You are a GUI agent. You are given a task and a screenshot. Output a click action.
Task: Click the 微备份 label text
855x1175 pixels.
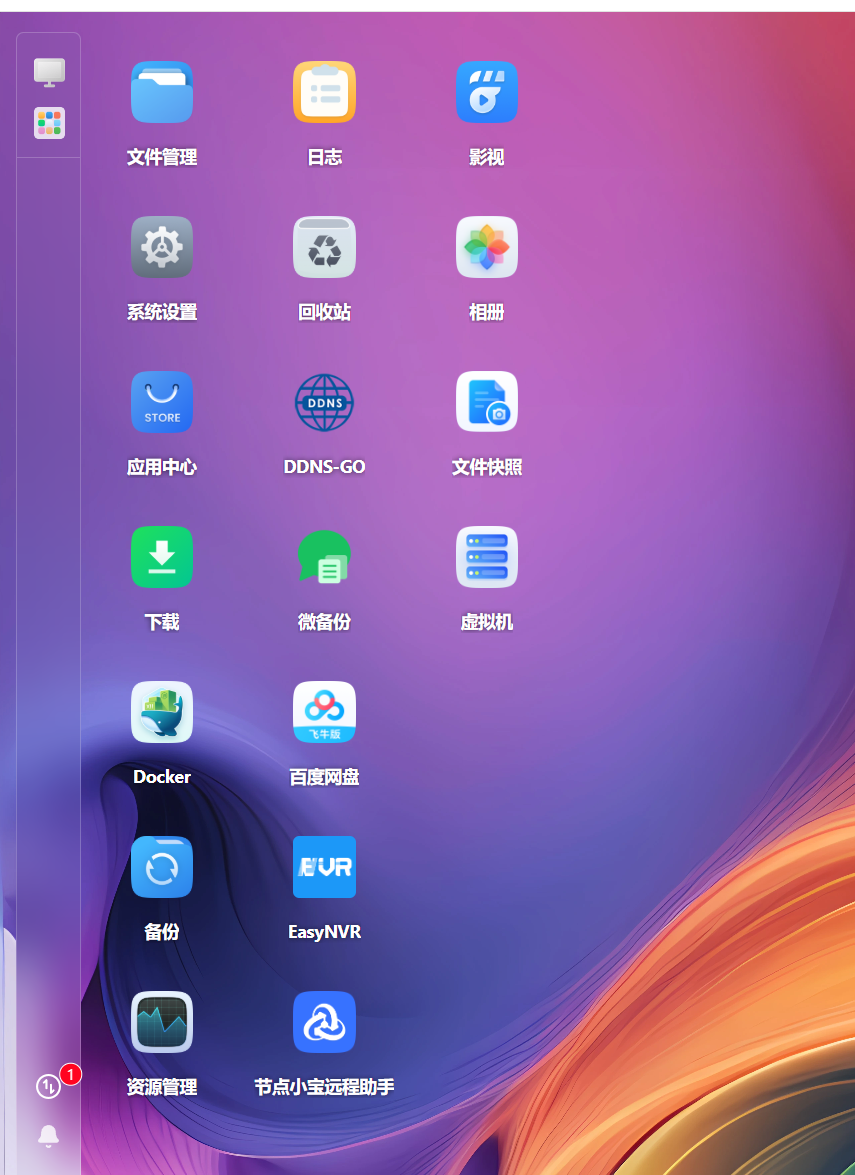pos(324,622)
